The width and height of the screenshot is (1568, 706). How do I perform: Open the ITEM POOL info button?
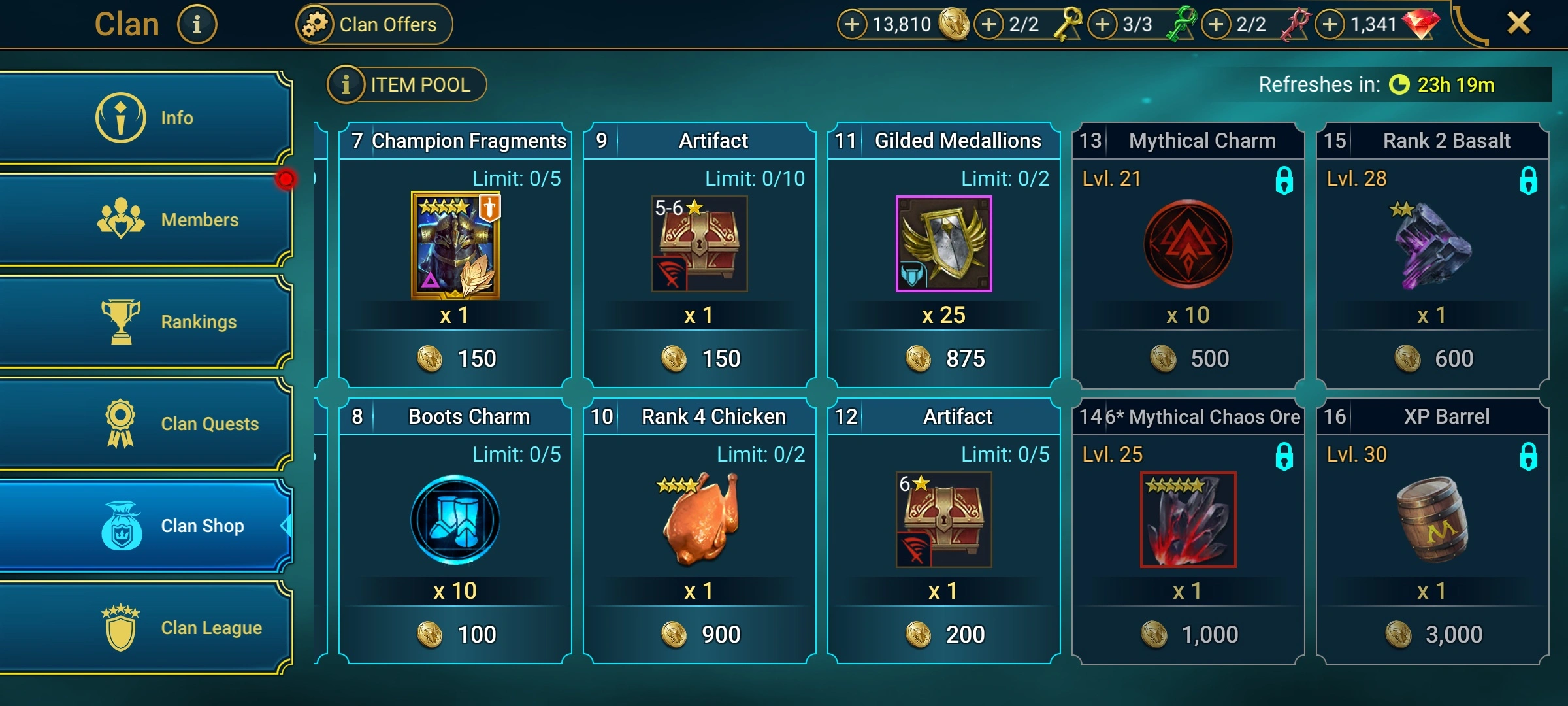tap(406, 84)
